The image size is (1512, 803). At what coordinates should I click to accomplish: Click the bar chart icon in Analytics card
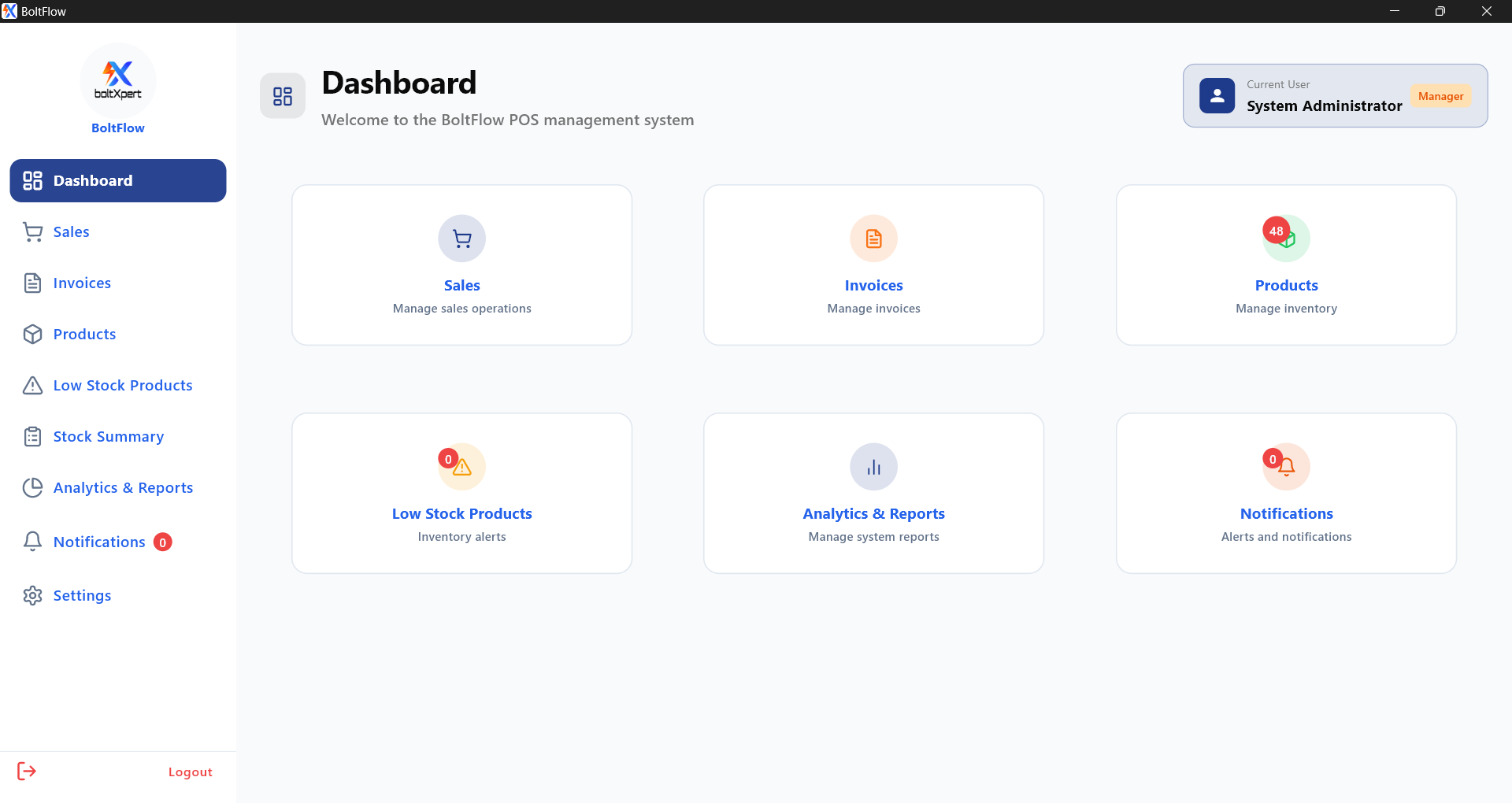(x=873, y=467)
